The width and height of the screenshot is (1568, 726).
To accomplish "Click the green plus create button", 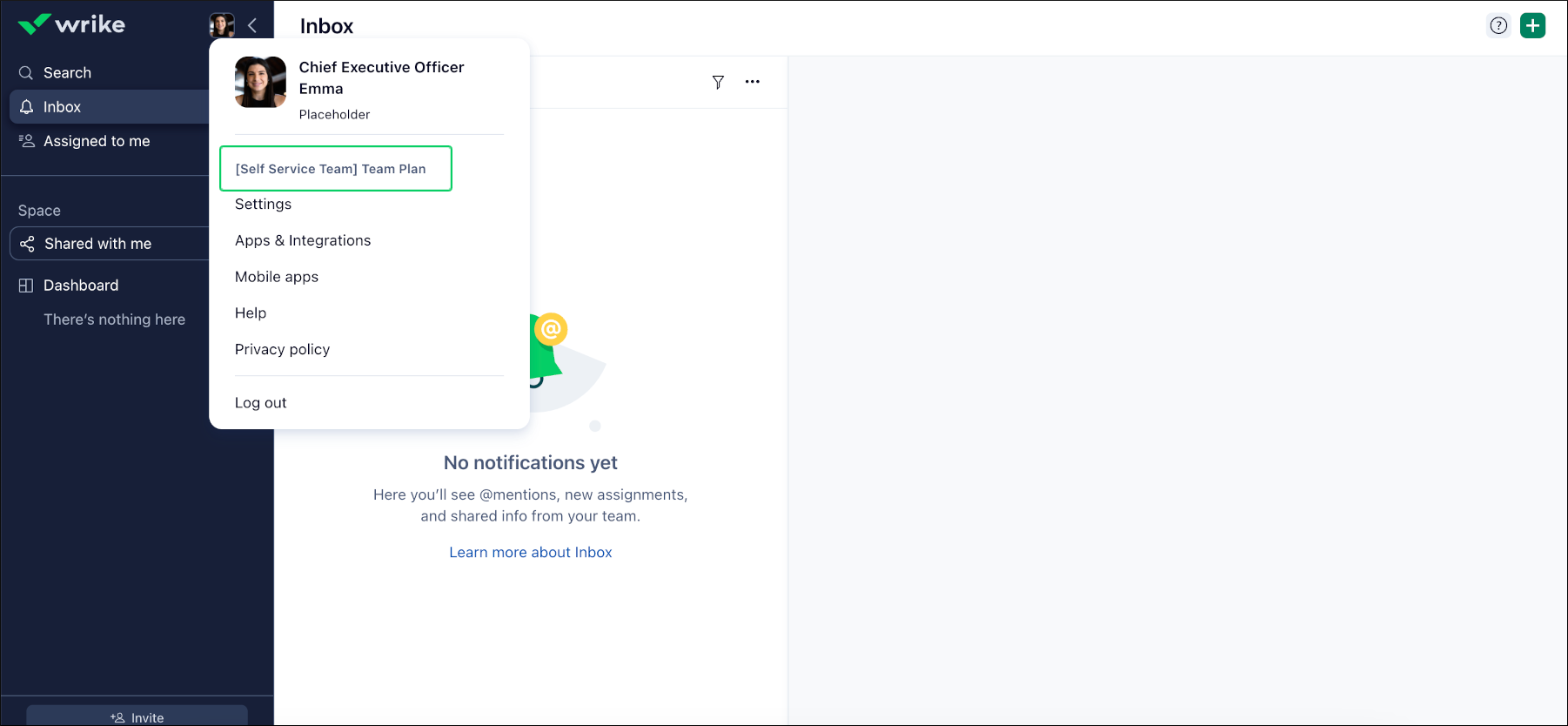I will [x=1532, y=25].
